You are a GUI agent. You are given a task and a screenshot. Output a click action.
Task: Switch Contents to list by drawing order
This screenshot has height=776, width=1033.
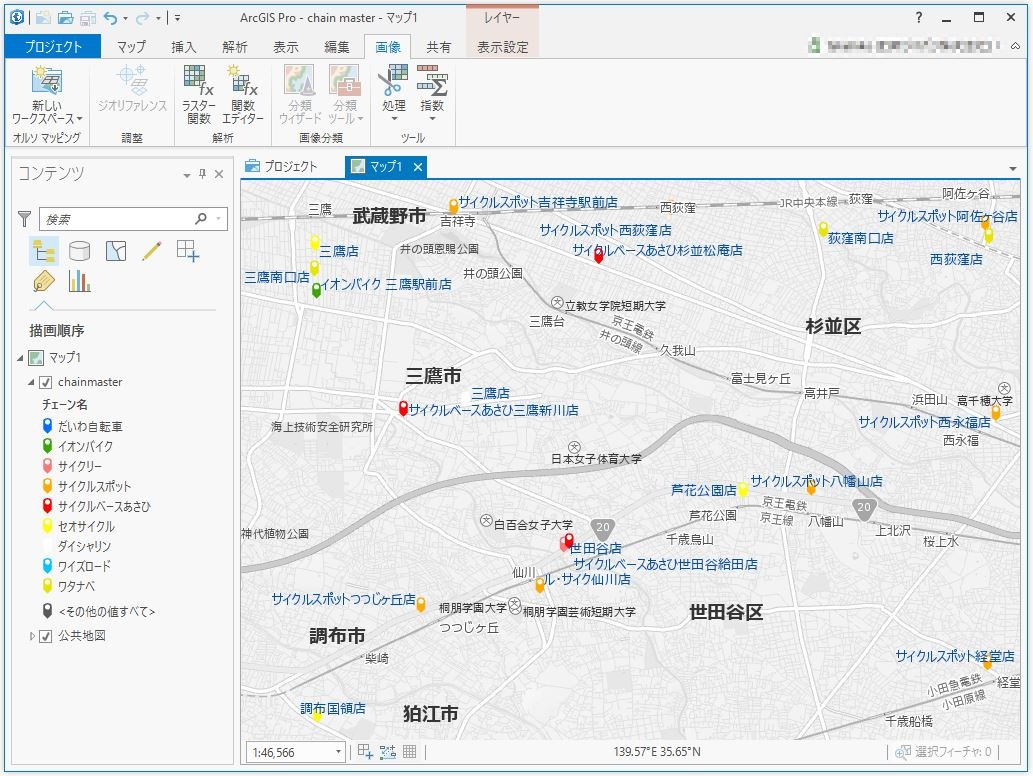click(43, 252)
